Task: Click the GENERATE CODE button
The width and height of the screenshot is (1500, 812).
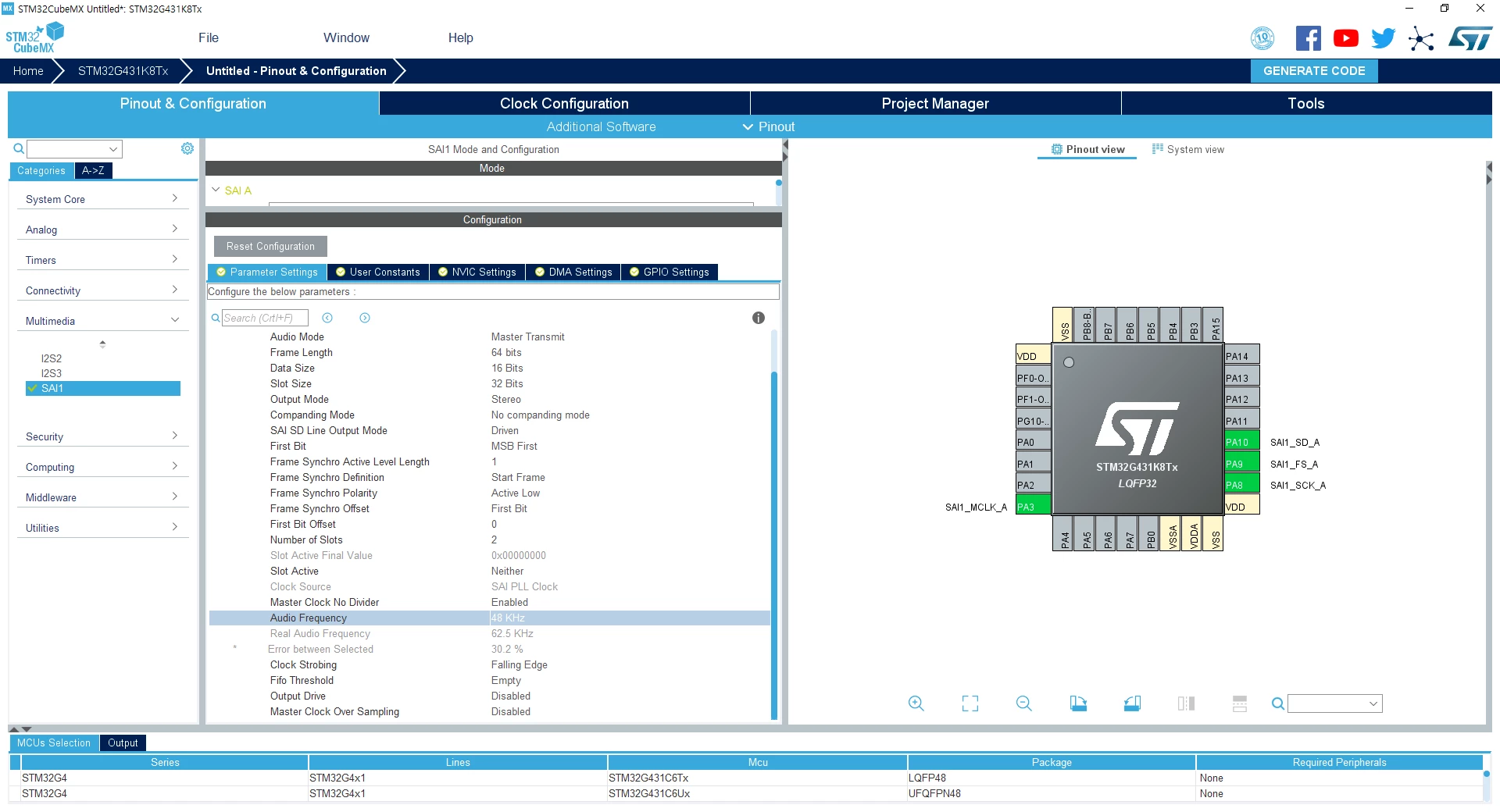Action: point(1314,71)
